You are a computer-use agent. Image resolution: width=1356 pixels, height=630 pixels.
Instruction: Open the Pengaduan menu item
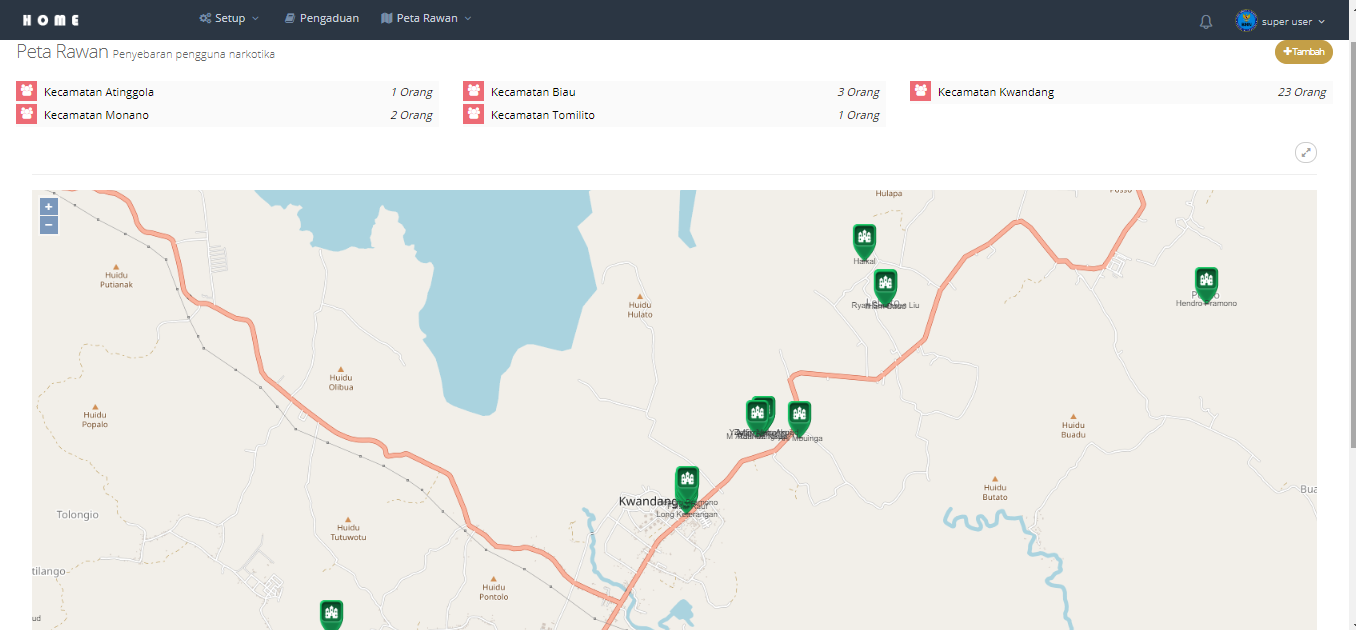click(x=321, y=19)
